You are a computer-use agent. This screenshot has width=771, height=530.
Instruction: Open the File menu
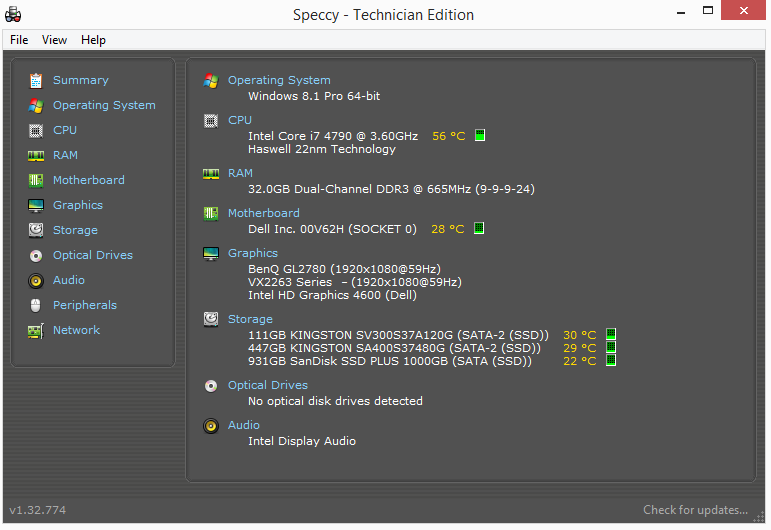coord(19,40)
